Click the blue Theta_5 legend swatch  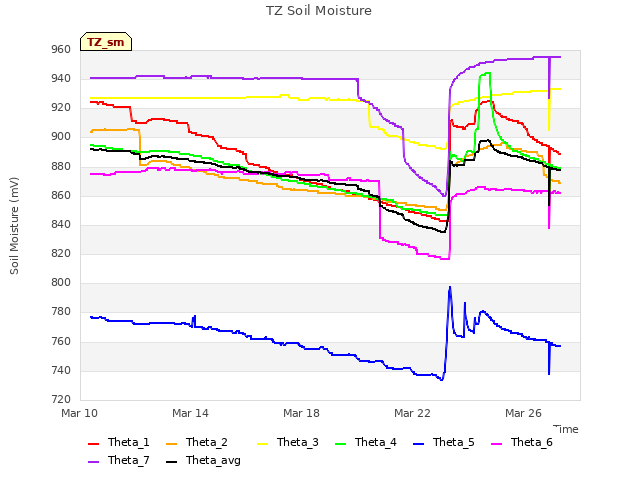[x=419, y=443]
